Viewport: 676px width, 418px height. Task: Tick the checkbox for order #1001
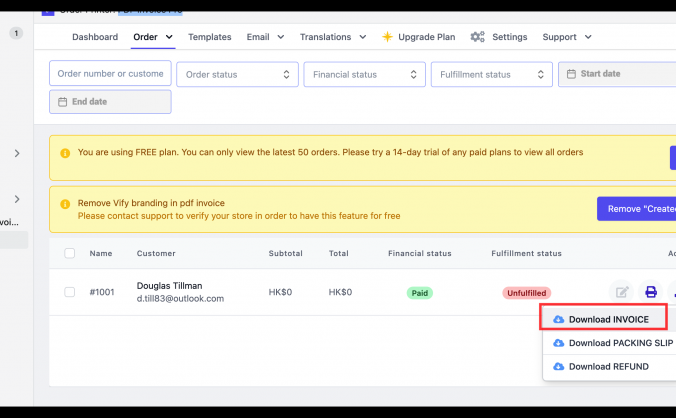(x=70, y=292)
